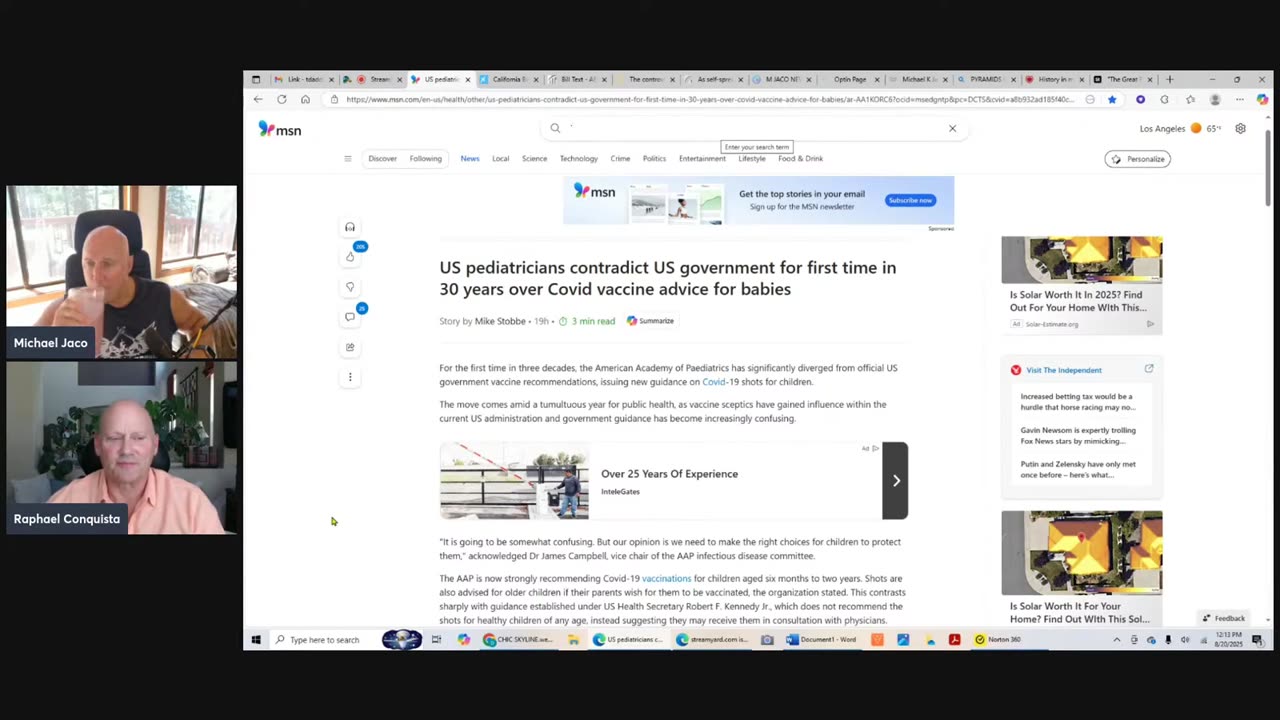Open the Entertainment section
The image size is (1280, 720).
702,158
